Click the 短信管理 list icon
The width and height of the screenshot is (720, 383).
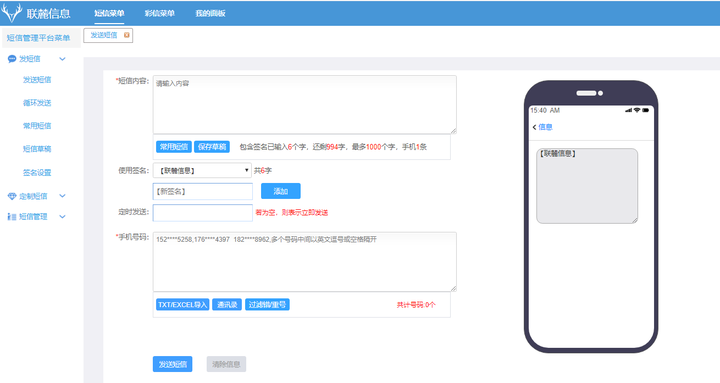pos(12,217)
